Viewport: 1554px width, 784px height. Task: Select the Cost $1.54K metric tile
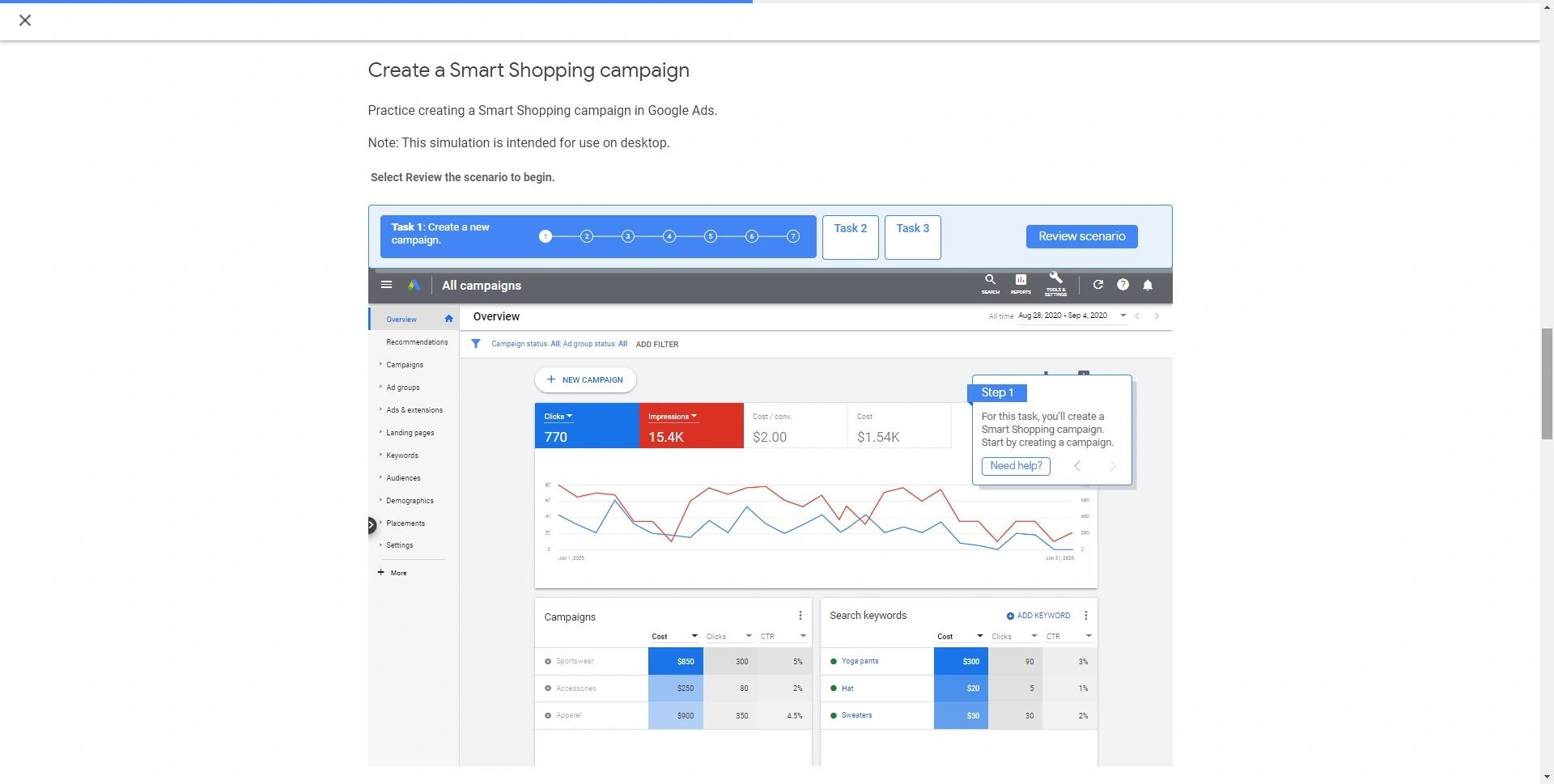click(x=900, y=426)
